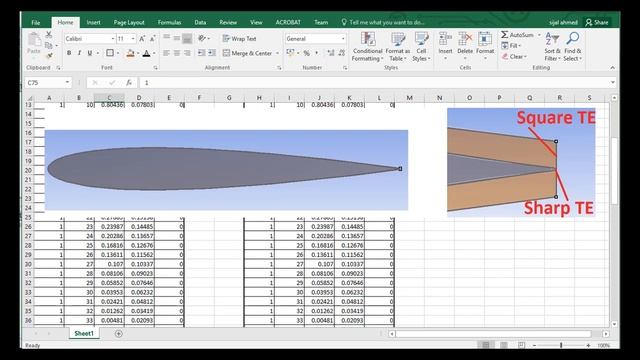The height and width of the screenshot is (360, 640).
Task: Cut selection with scissors icon
Action: coord(49,35)
